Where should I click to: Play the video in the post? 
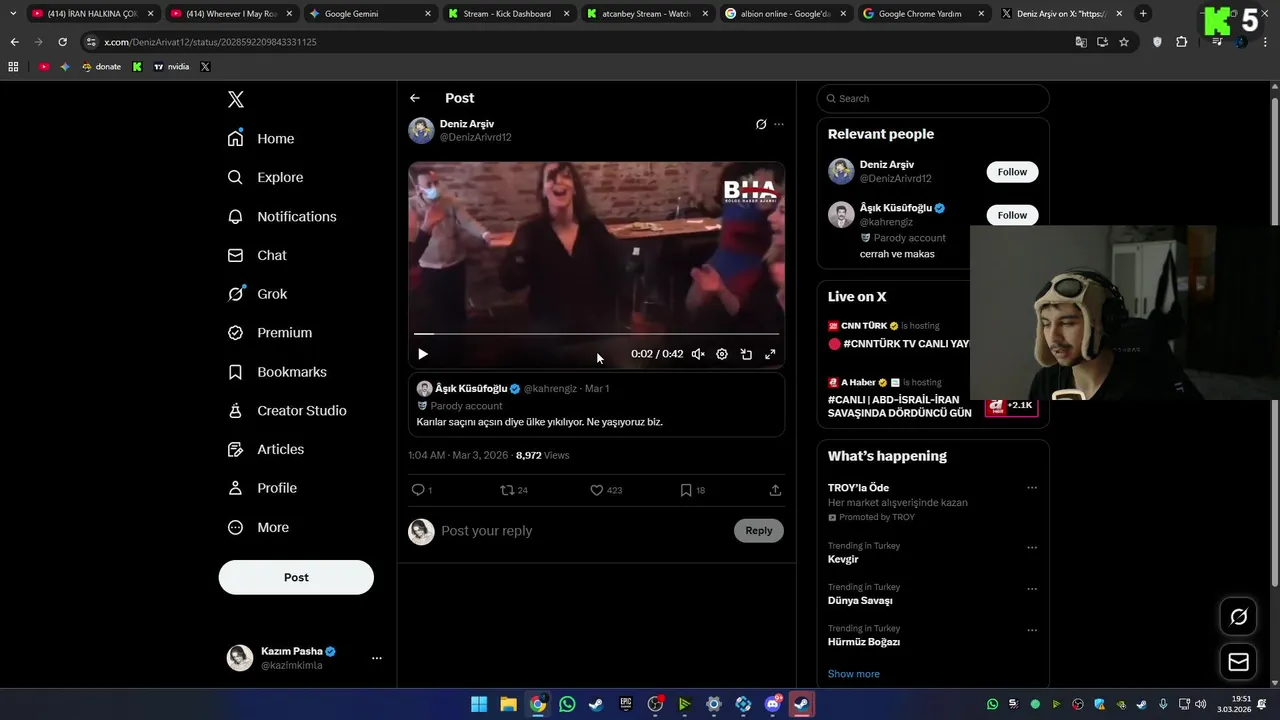tap(423, 354)
